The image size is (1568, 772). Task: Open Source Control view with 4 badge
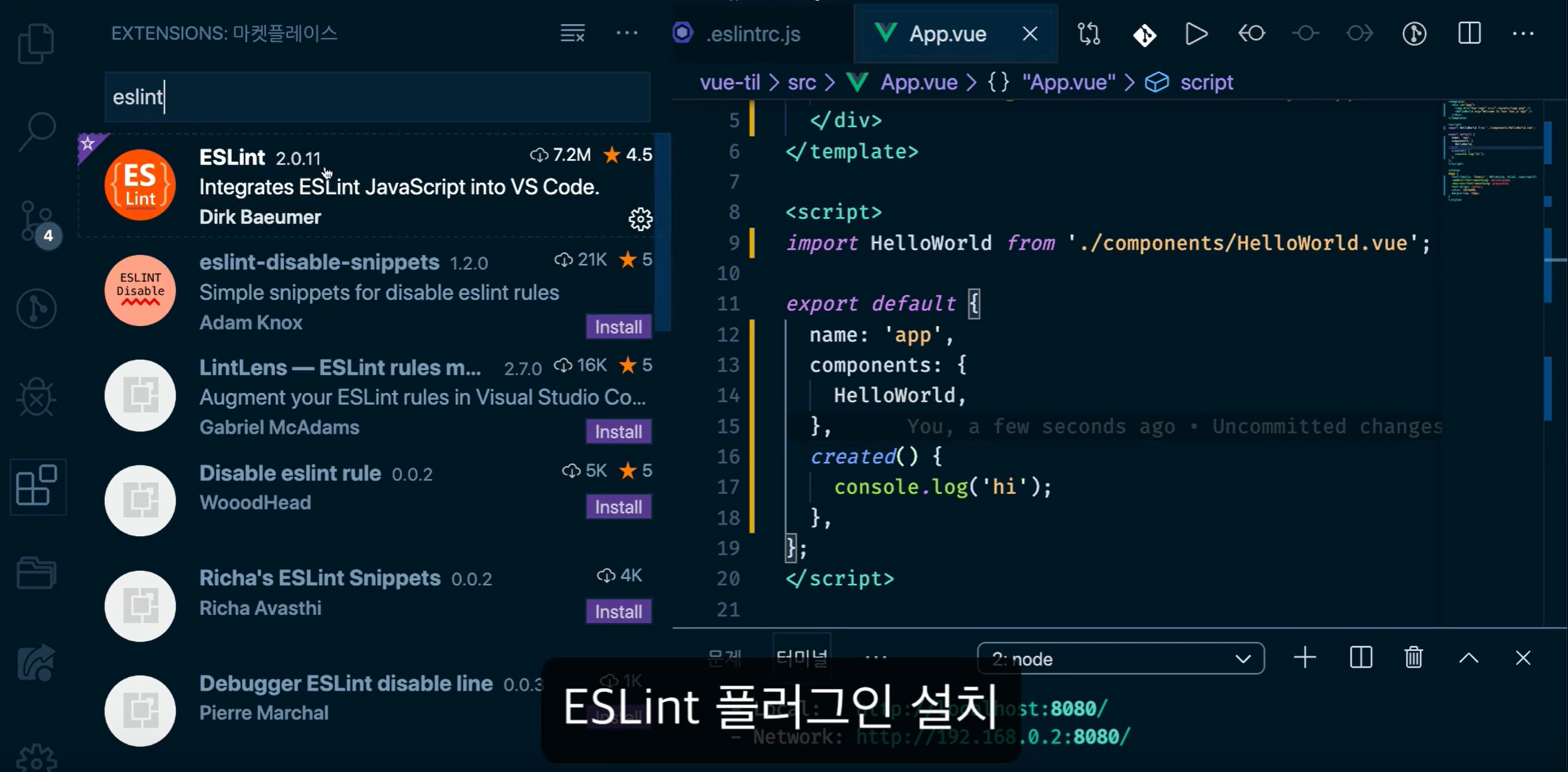point(38,223)
